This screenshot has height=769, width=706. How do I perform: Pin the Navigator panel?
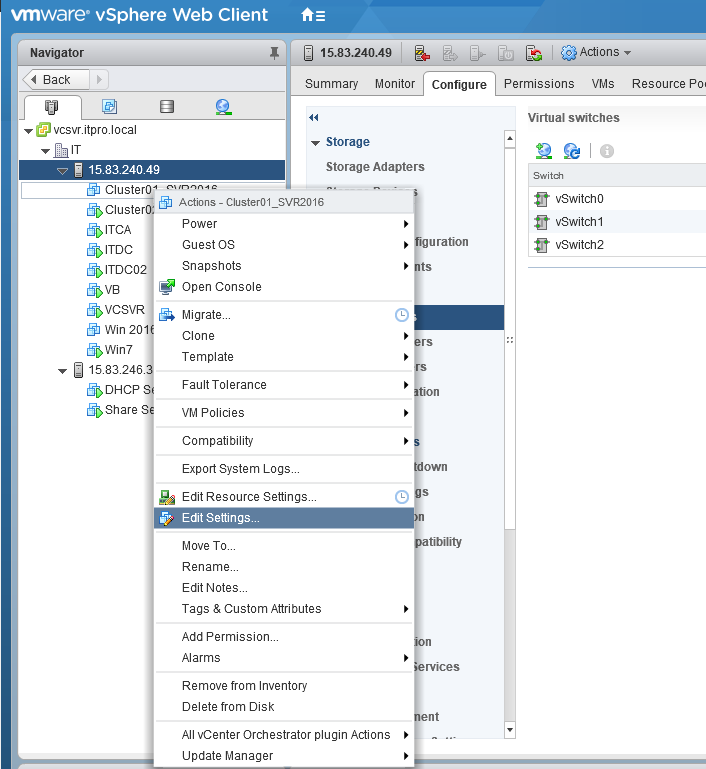(x=274, y=52)
